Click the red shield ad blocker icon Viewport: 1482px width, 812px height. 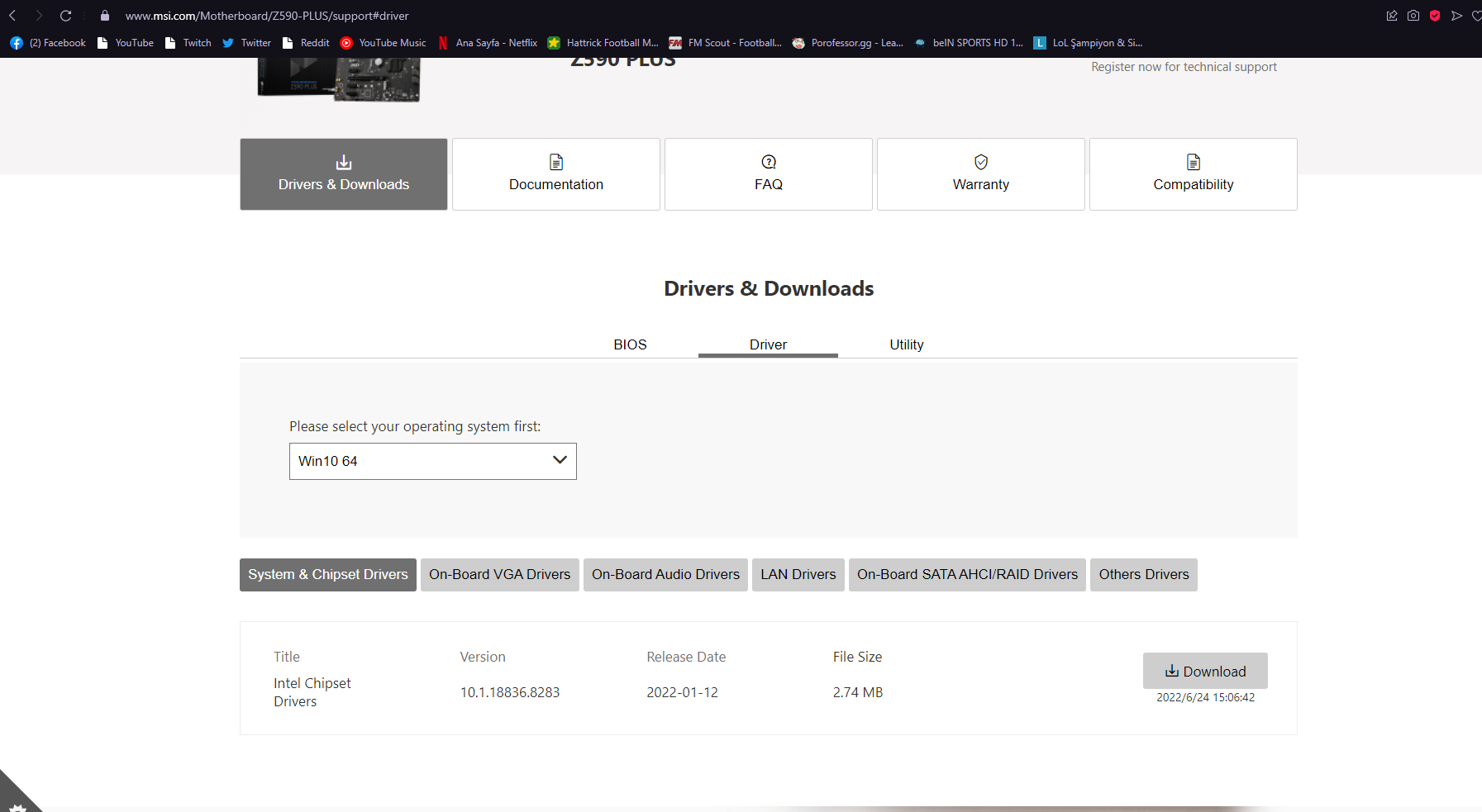tap(1435, 16)
